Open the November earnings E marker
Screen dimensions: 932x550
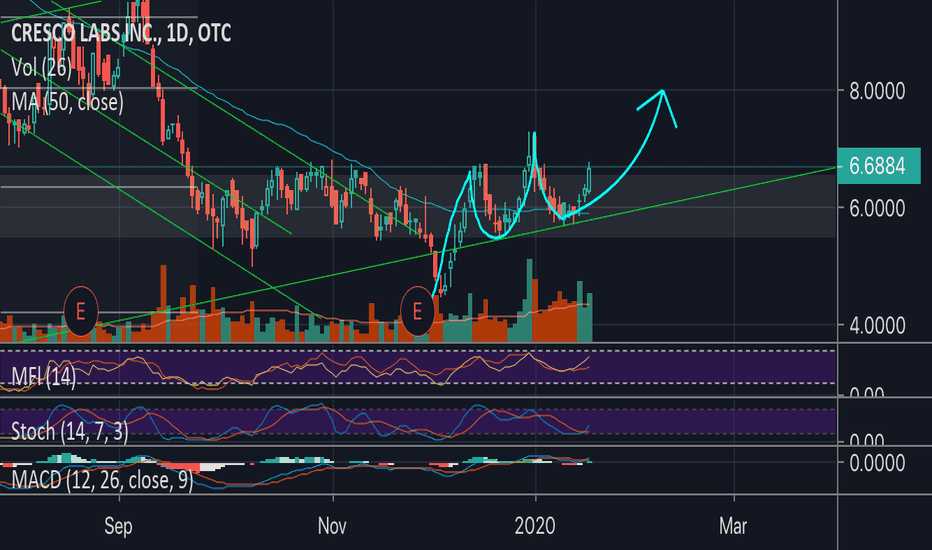tap(417, 311)
